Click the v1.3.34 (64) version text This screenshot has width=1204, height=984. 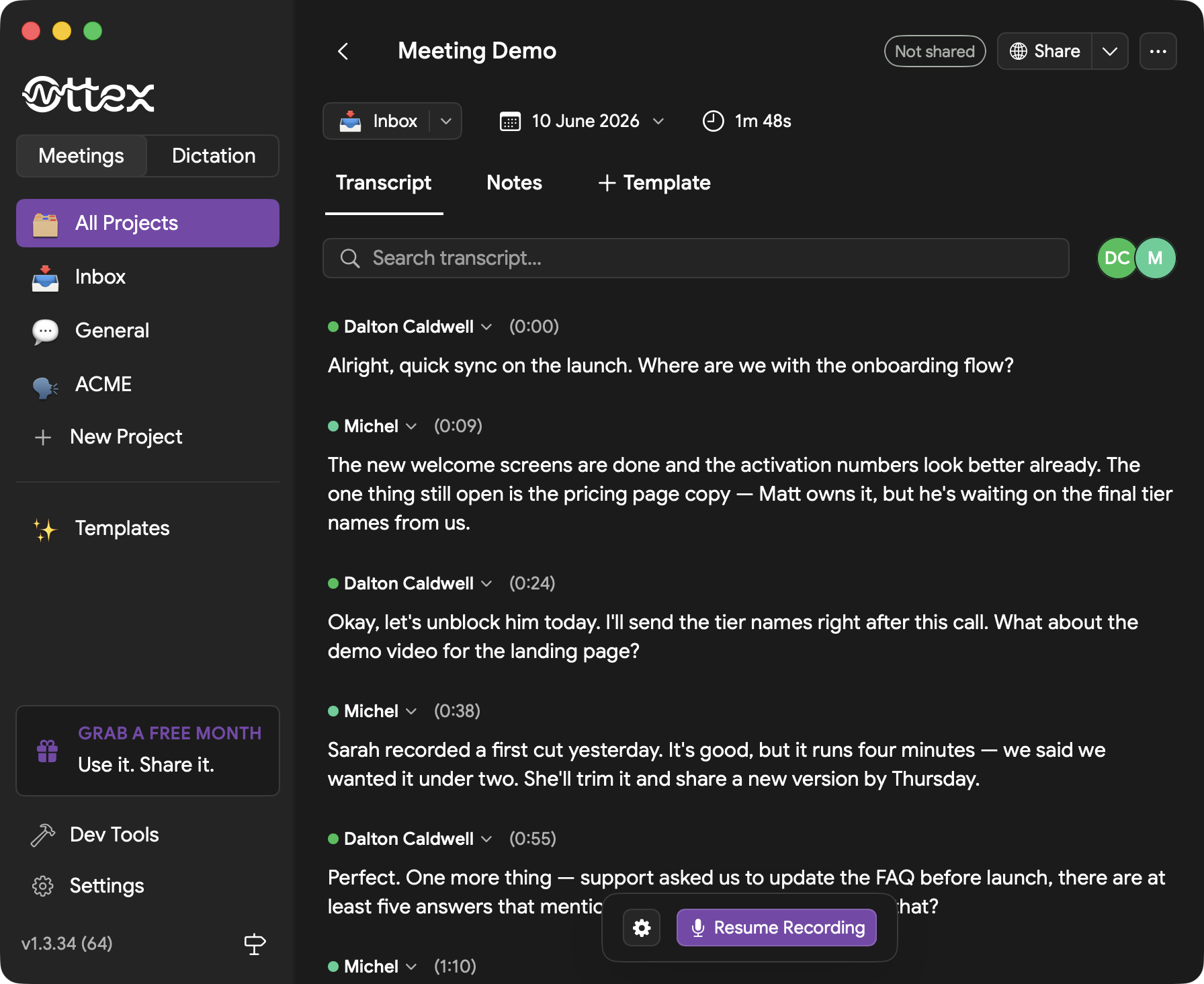(67, 944)
